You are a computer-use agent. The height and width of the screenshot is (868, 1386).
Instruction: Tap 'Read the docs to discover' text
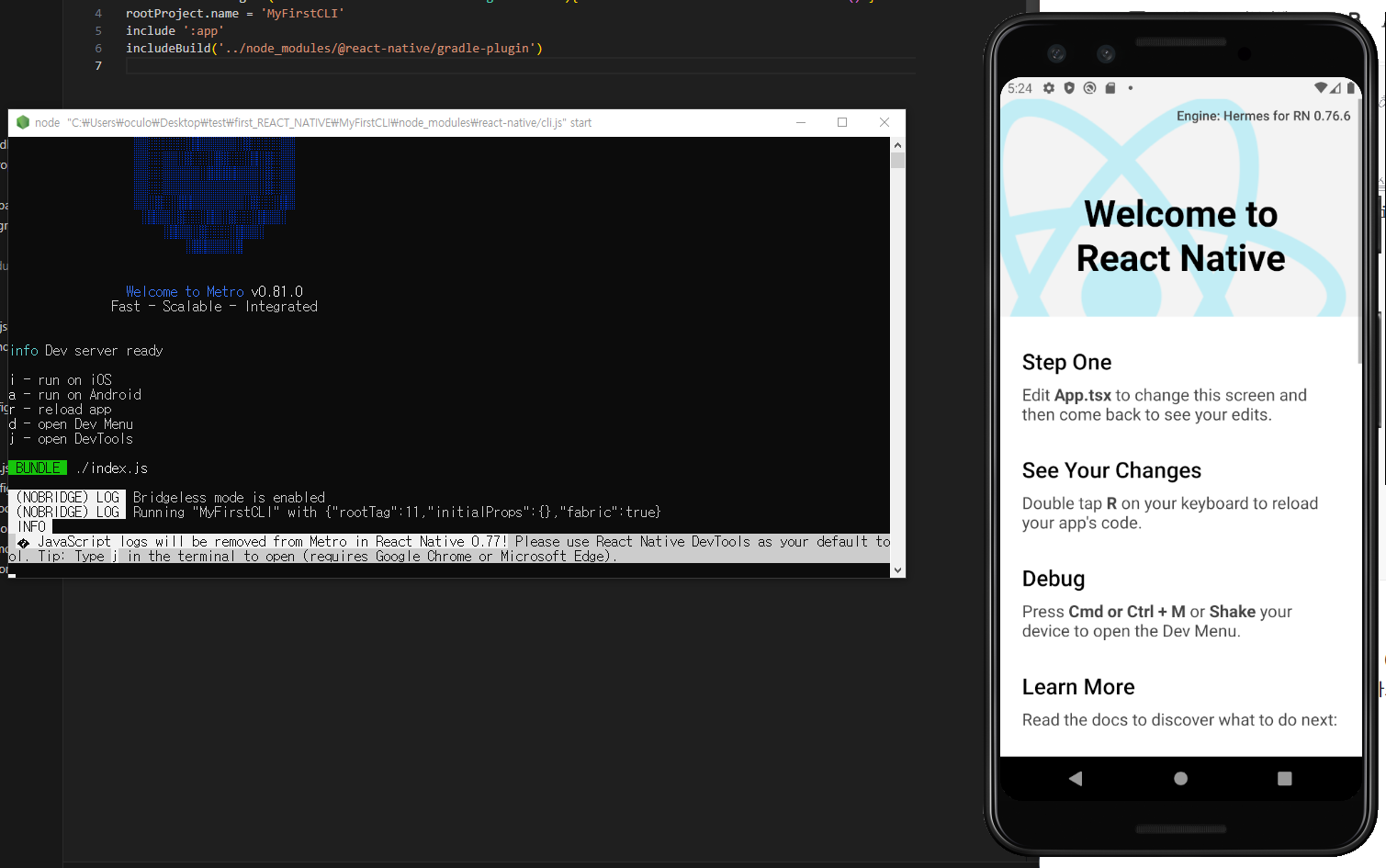point(1179,720)
